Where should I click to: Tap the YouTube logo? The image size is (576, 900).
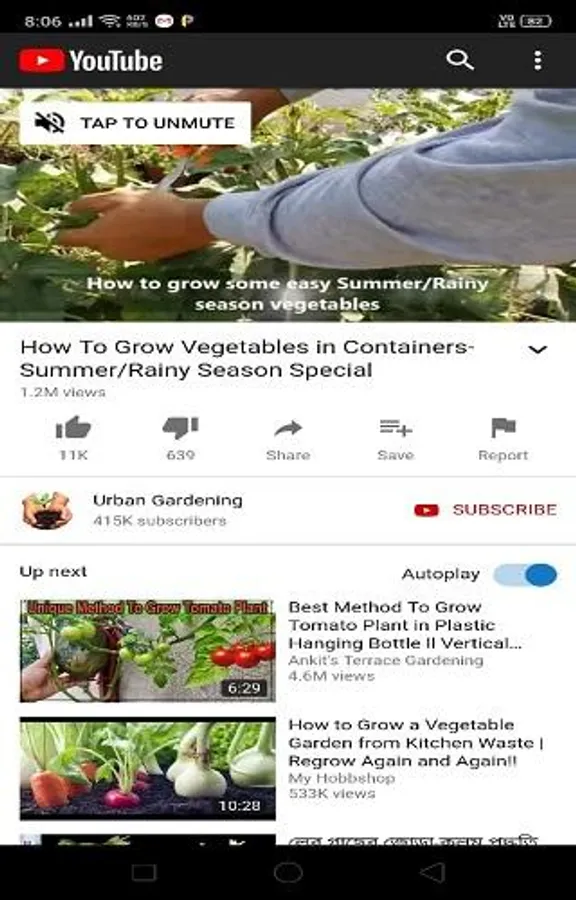(90, 60)
